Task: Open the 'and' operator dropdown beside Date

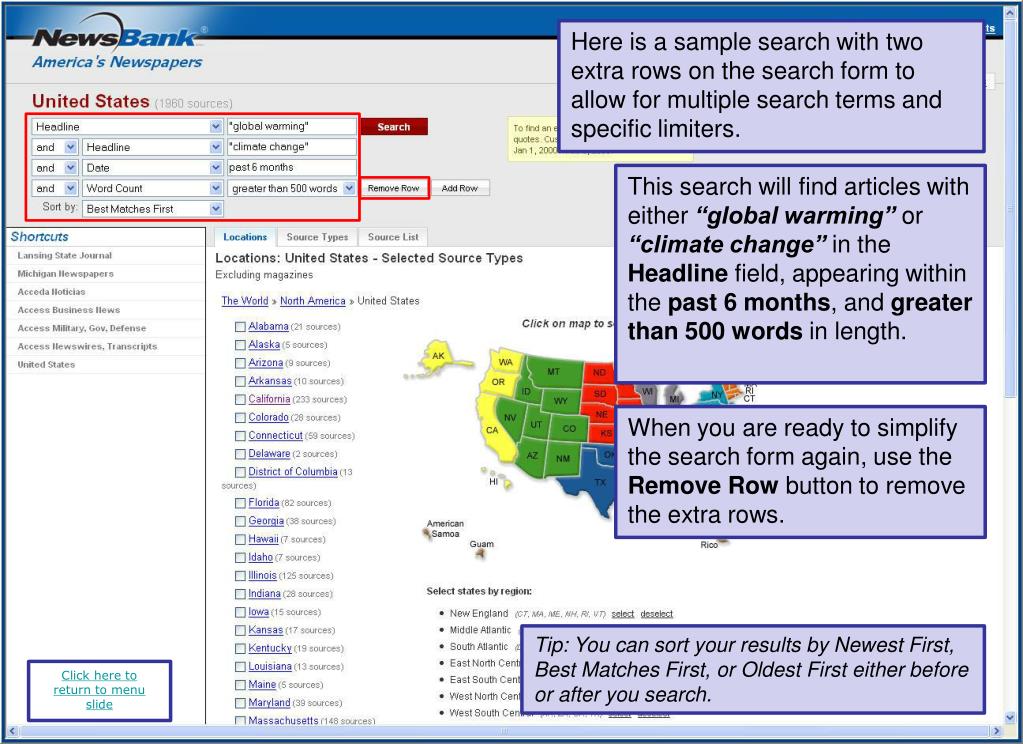Action: tap(70, 168)
